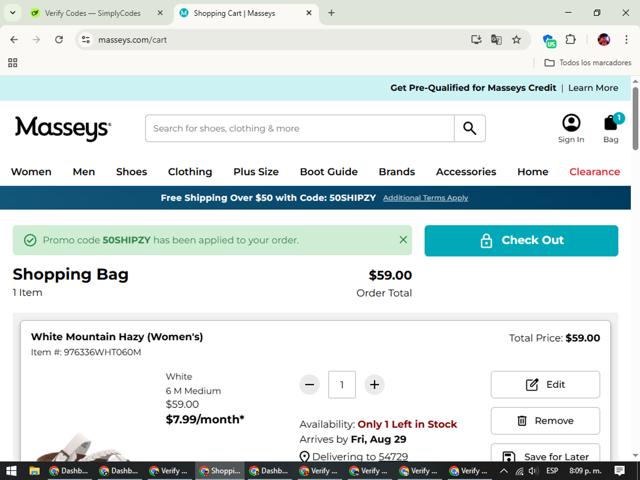Open the Clothing menu
The height and width of the screenshot is (480, 640).
tap(190, 172)
